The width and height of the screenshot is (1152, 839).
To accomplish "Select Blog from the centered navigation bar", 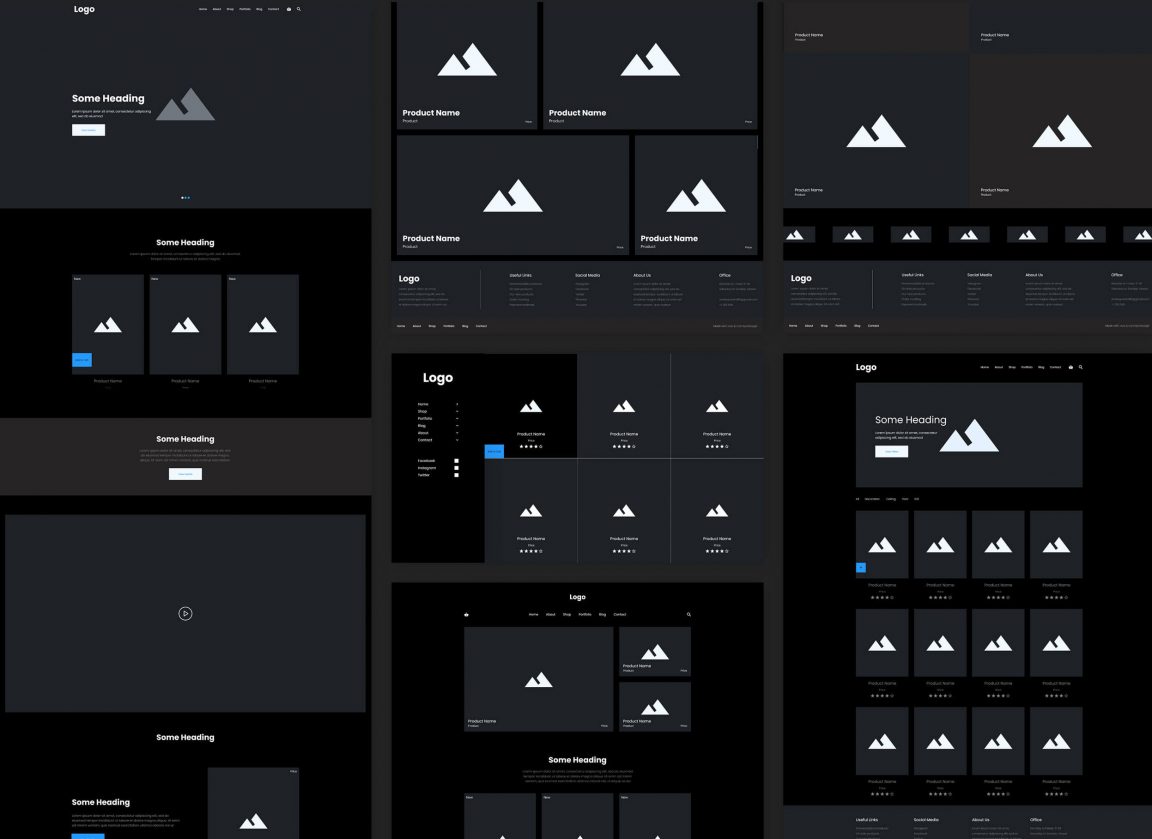I will point(602,614).
